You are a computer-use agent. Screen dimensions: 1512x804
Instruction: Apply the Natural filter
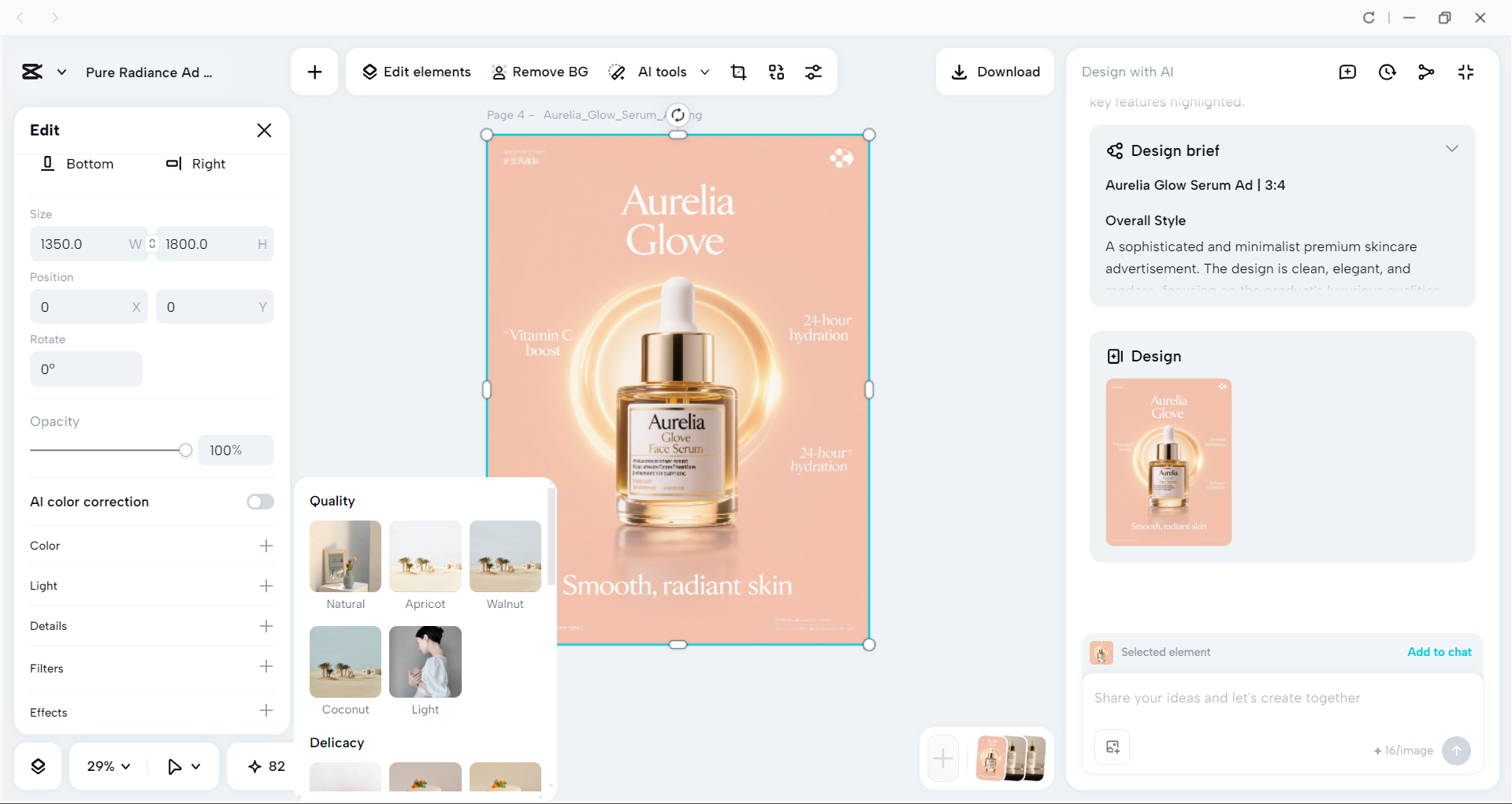tap(345, 557)
